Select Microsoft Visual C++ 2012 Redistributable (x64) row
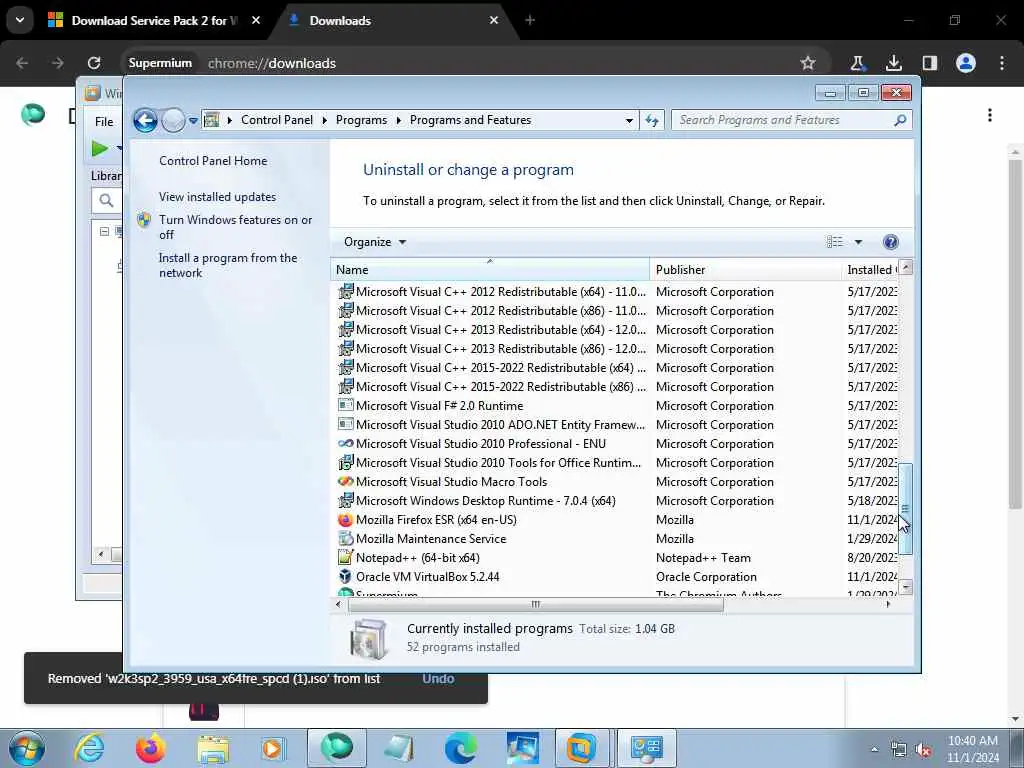The width and height of the screenshot is (1024, 768). point(614,292)
